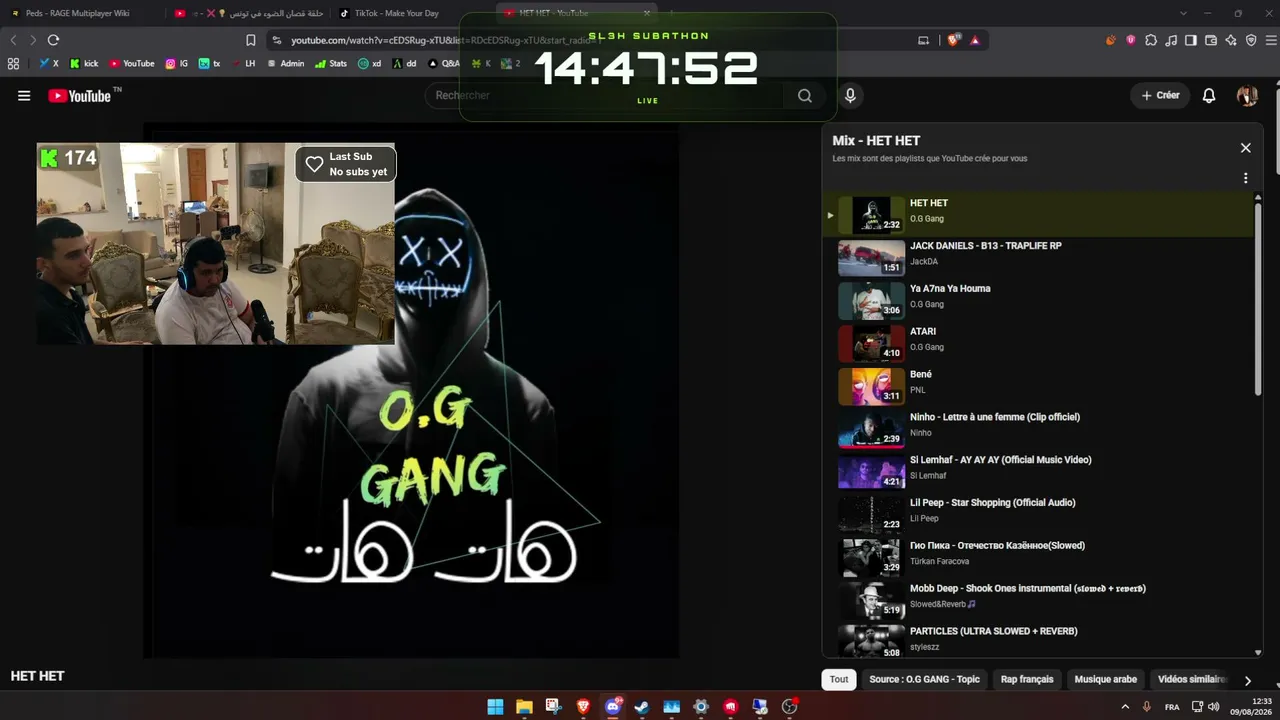This screenshot has width=1280, height=720.
Task: Open the YouTube bookmark in bookmarks bar
Action: click(x=132, y=63)
